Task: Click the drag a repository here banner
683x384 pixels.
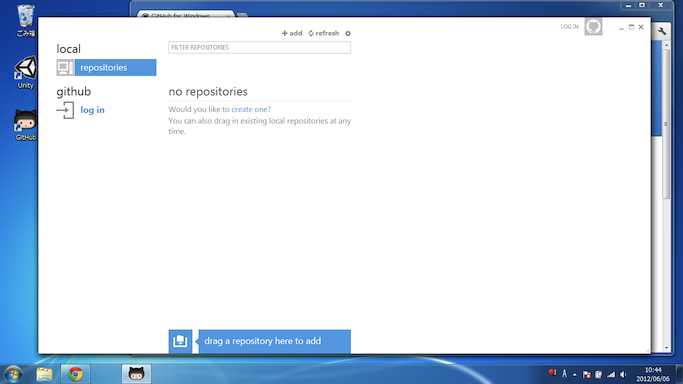Action: click(274, 341)
